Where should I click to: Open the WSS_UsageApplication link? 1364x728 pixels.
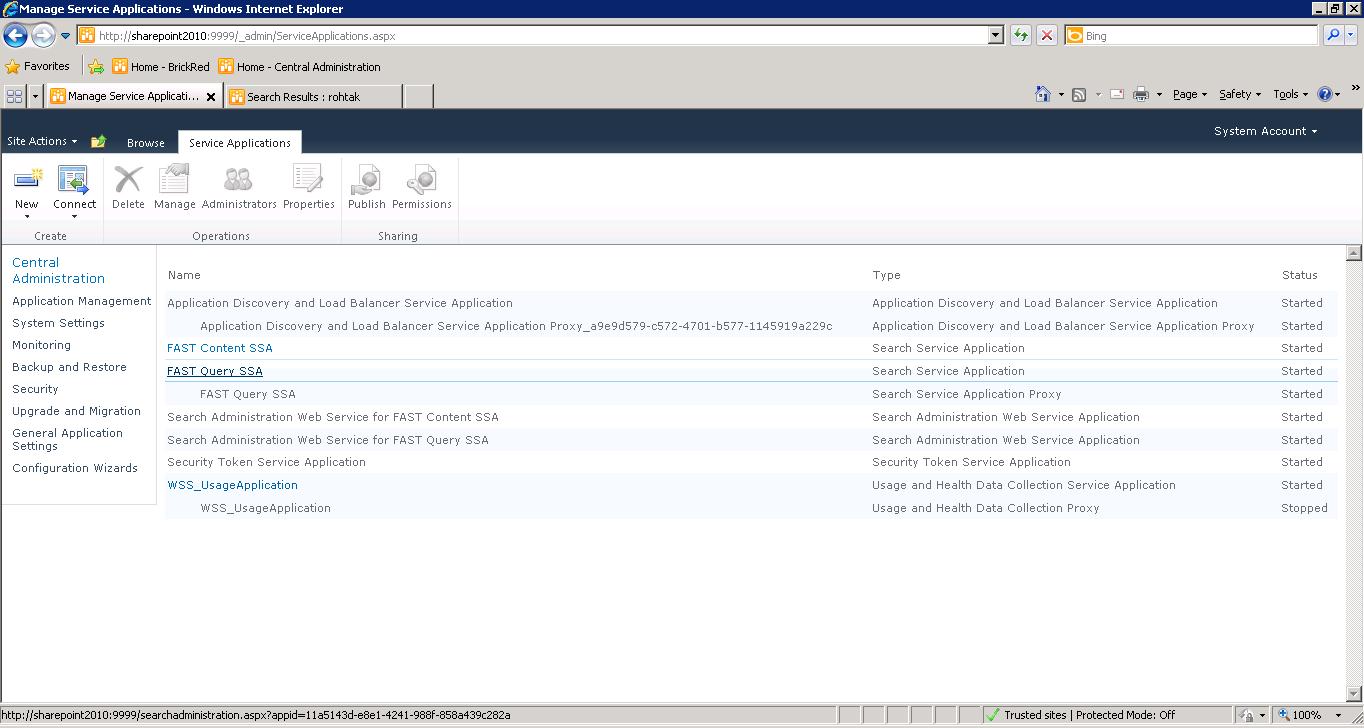pyautogui.click(x=232, y=485)
